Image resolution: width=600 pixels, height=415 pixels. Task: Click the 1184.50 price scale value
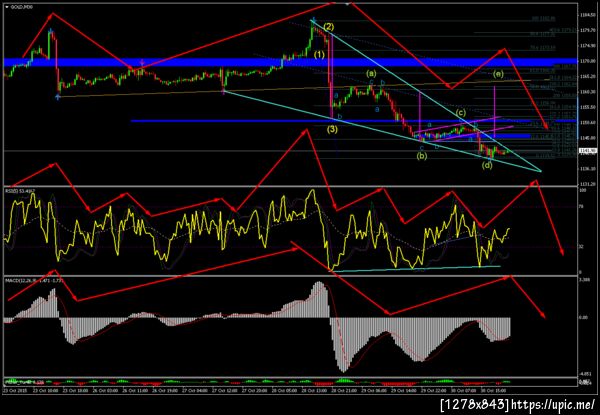tap(586, 15)
